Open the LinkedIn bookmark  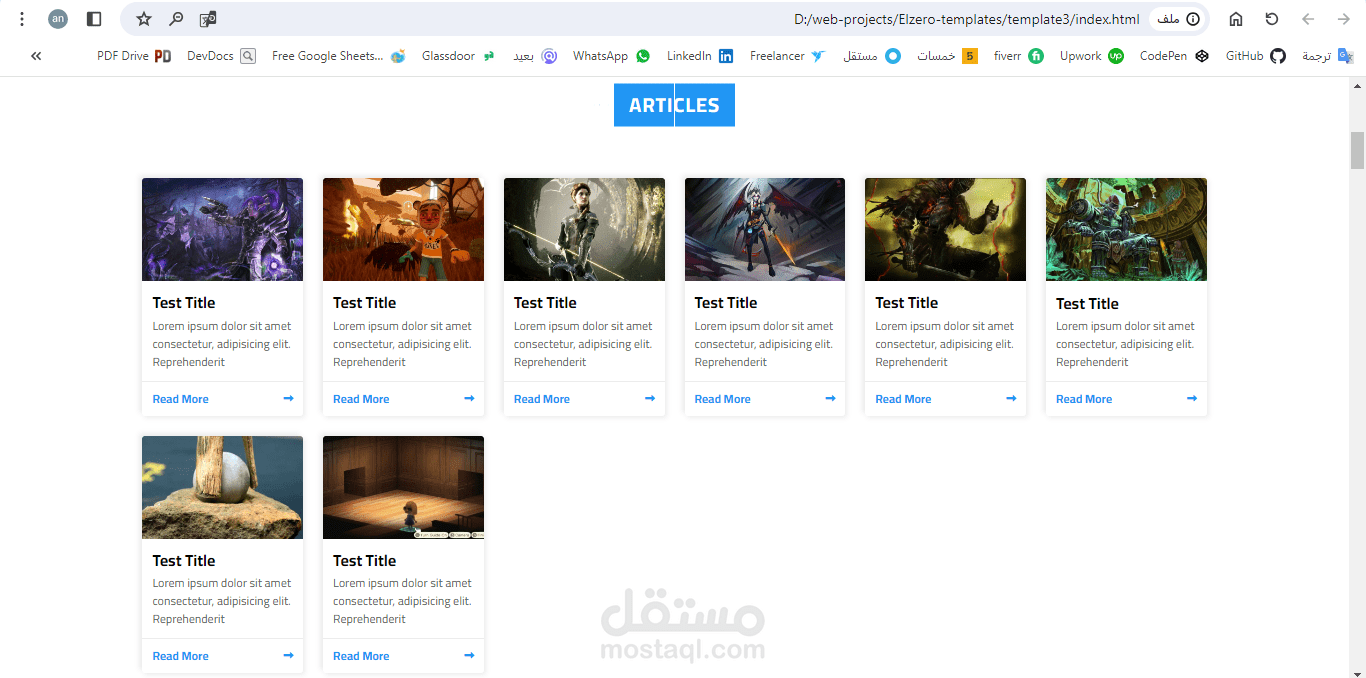[x=700, y=56]
